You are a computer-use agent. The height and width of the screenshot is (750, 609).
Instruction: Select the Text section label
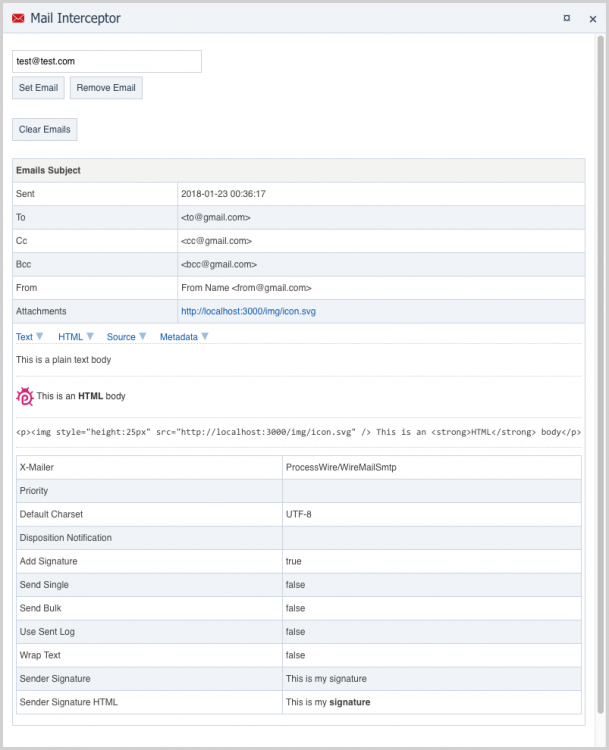coord(24,337)
